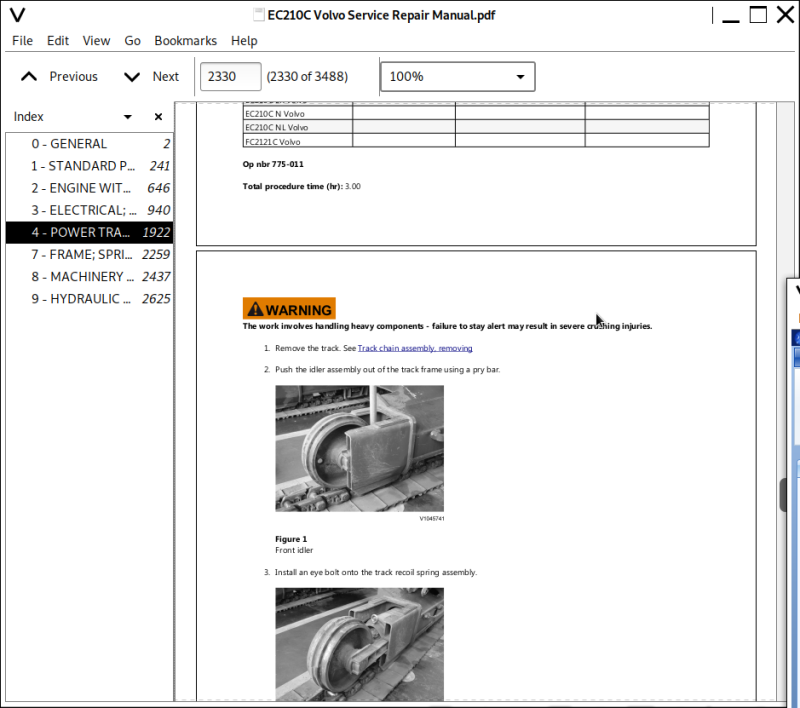Click the Next navigation label

pos(166,76)
